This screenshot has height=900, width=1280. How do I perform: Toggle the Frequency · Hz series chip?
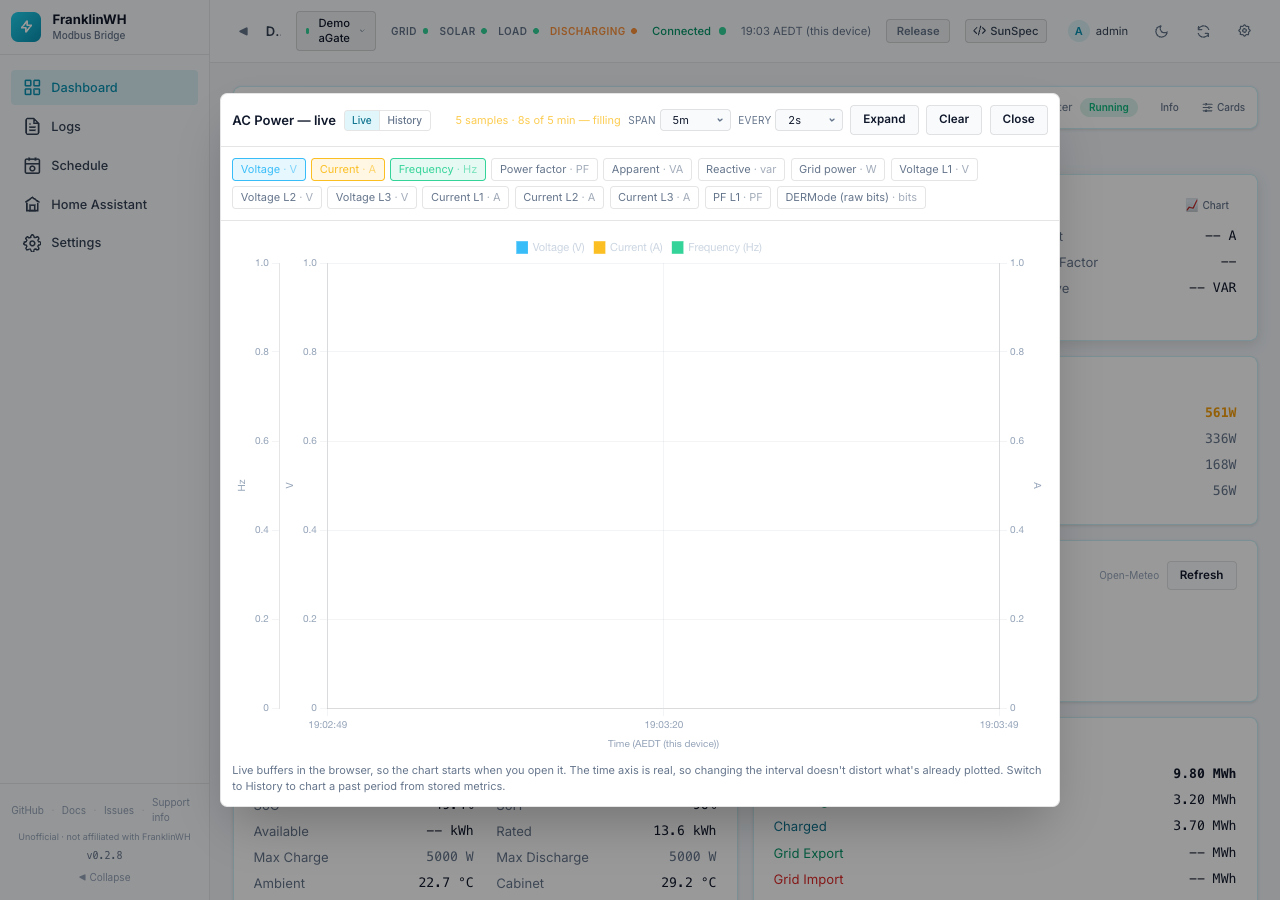(x=438, y=169)
